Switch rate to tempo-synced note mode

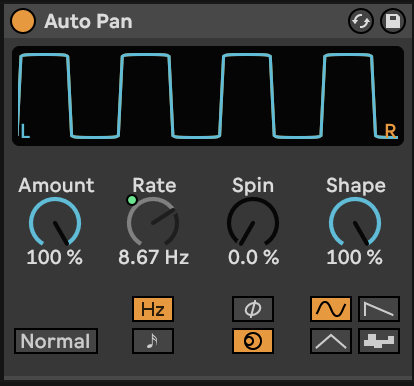point(153,341)
